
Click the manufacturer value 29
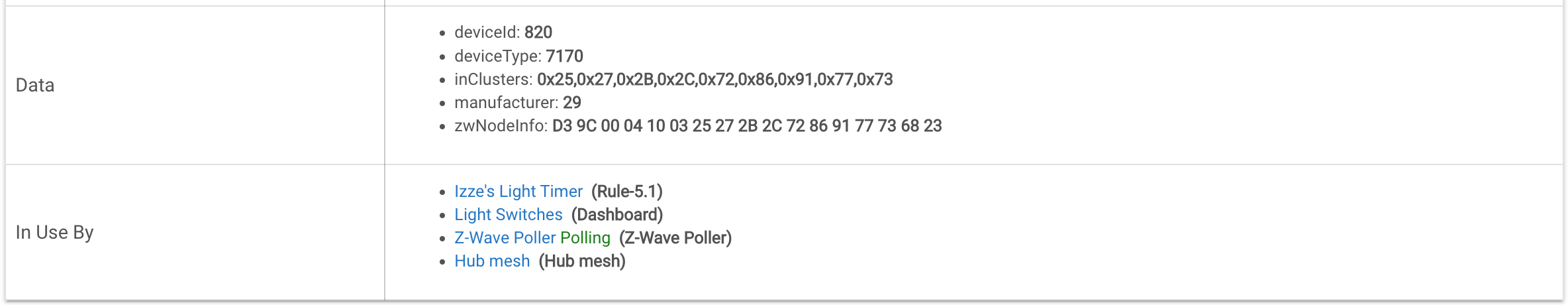(572, 103)
